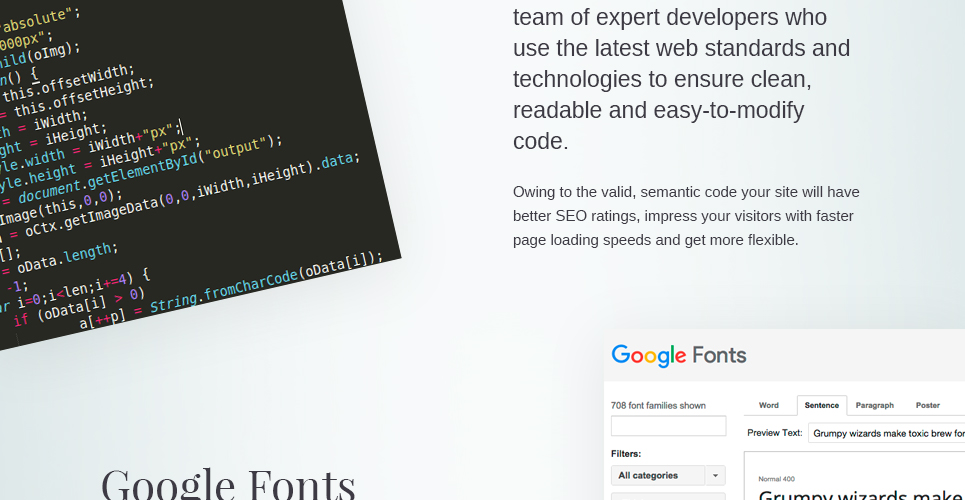This screenshot has height=500, width=965.
Task: Switch to the Poster preview tab
Action: point(927,405)
